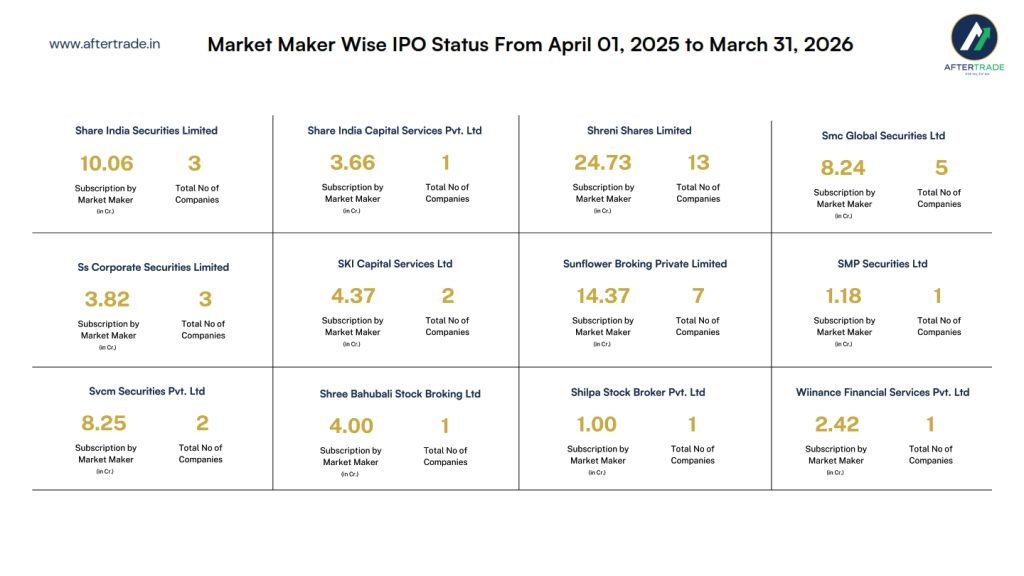Click Shree Bahubali Stock Broking Ltd heading
The height and width of the screenshot is (576, 1024).
pos(400,394)
